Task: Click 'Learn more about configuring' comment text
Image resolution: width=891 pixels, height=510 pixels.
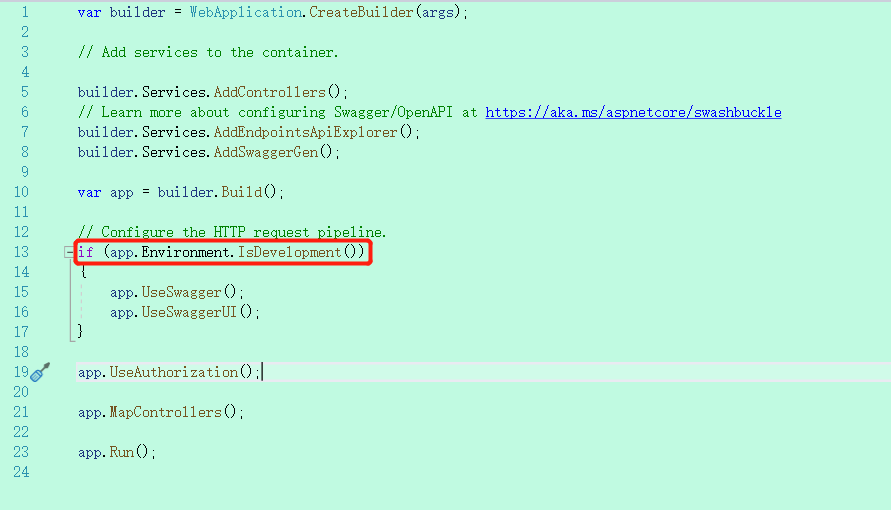Action: click(202, 112)
